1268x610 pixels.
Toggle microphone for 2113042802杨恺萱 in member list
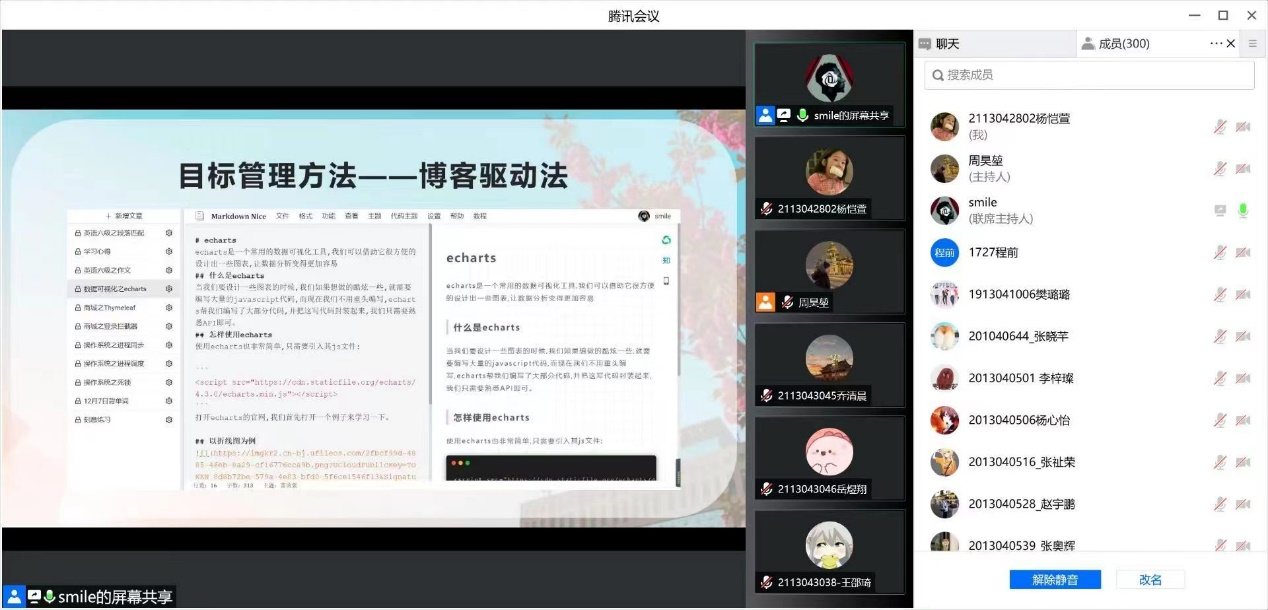coord(1220,127)
